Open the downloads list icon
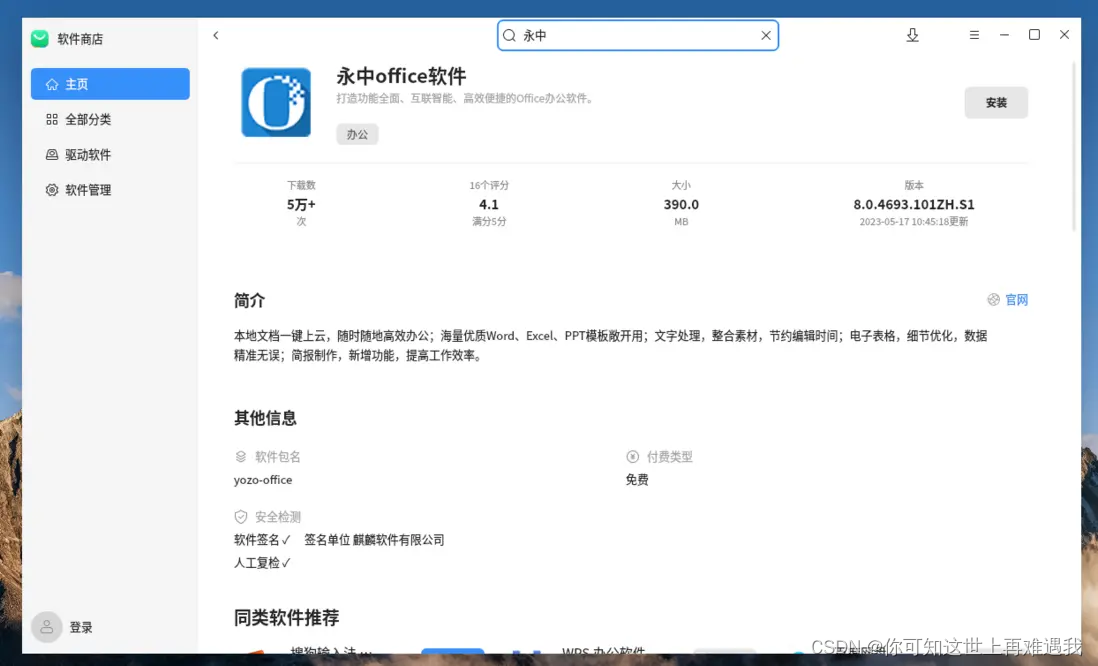 [912, 35]
